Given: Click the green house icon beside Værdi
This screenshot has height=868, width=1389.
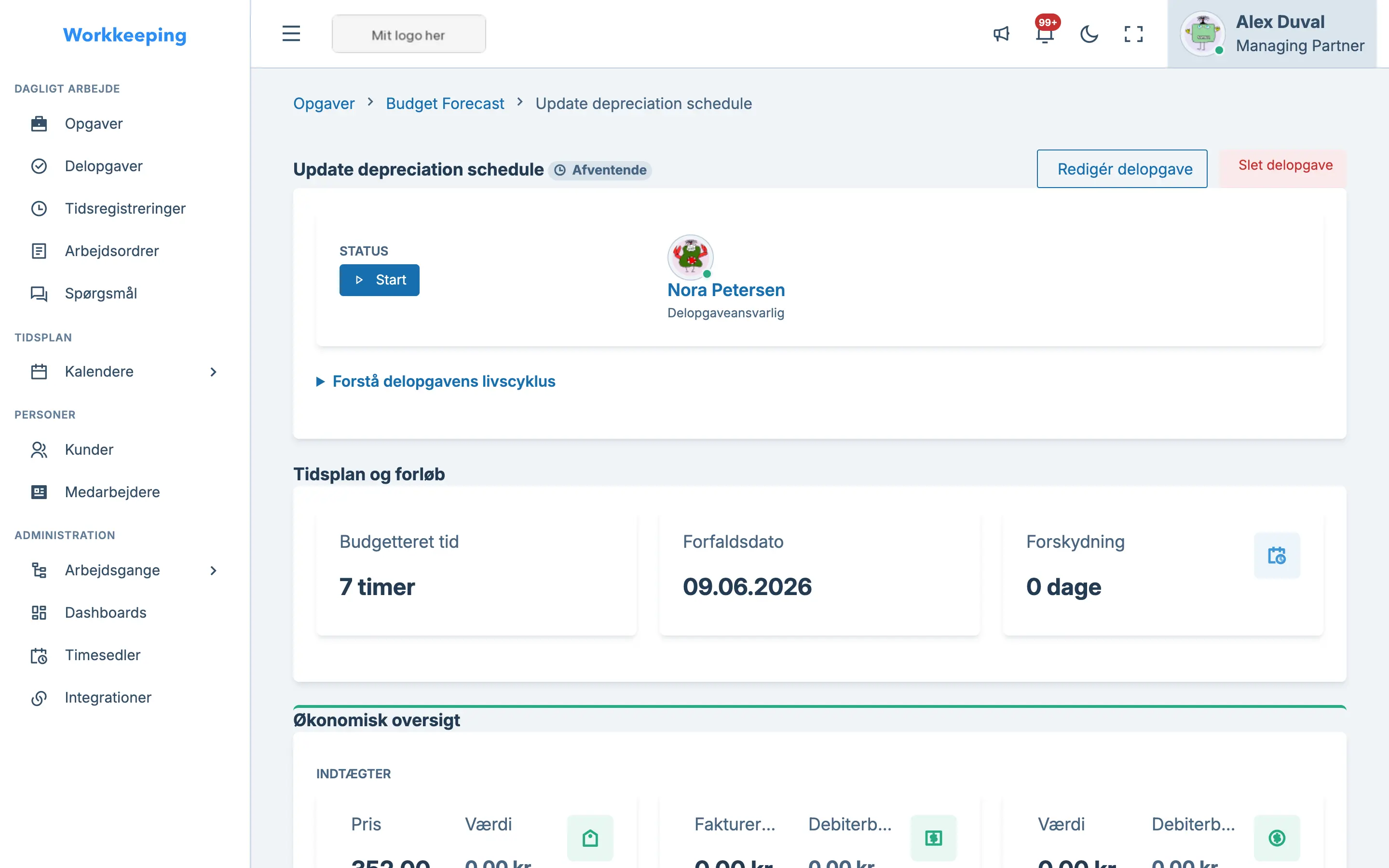Looking at the screenshot, I should tap(590, 838).
